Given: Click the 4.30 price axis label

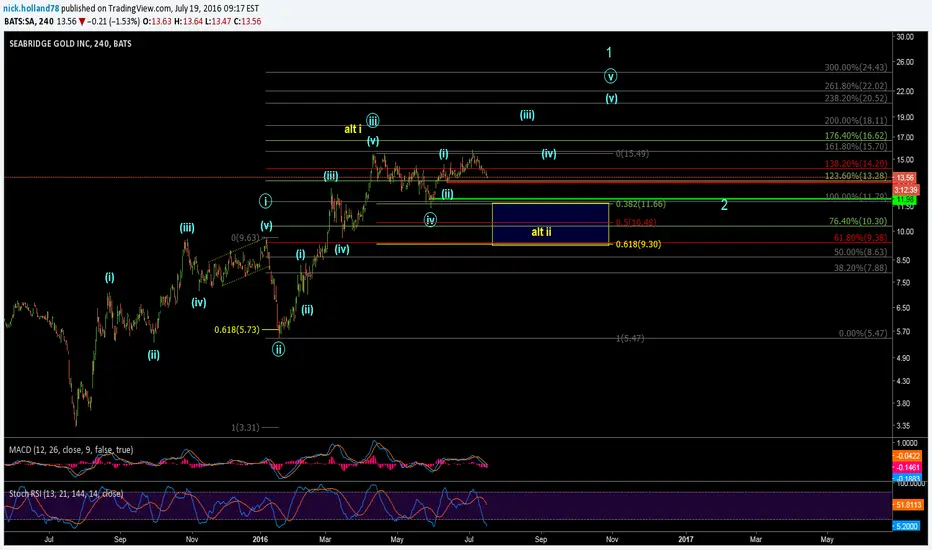Looking at the screenshot, I should [903, 381].
